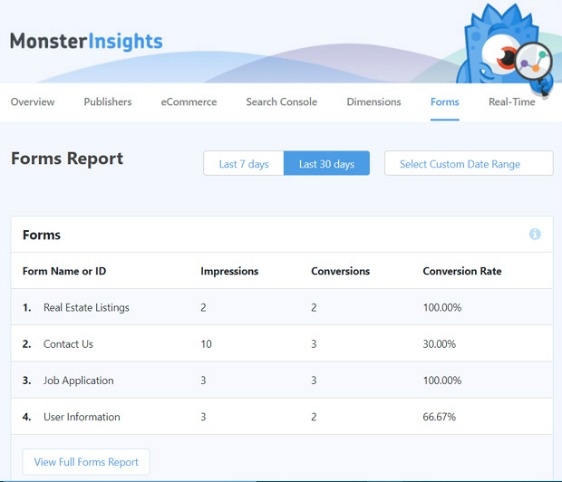Click the Job Application form entry
The width and height of the screenshot is (562, 482).
78,380
